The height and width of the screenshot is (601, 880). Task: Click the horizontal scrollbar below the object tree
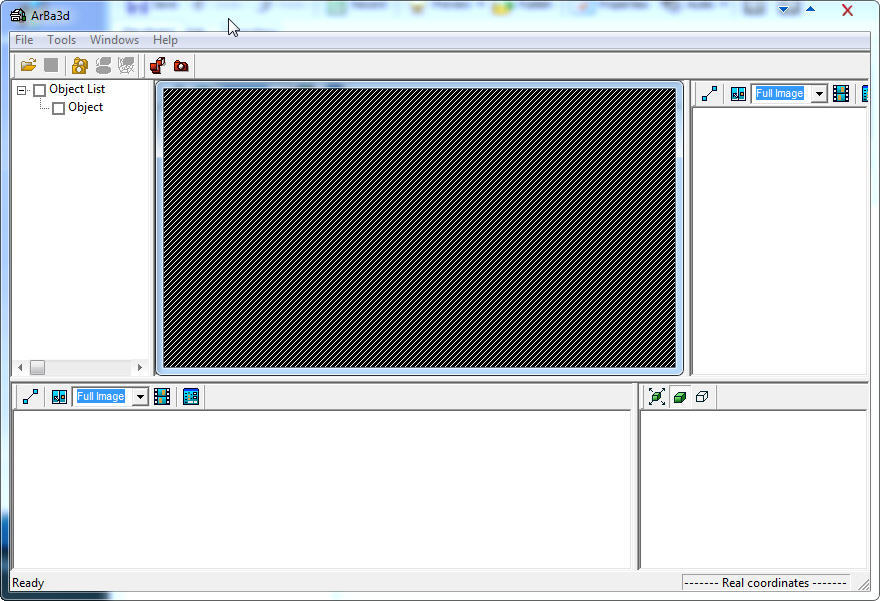point(40,368)
